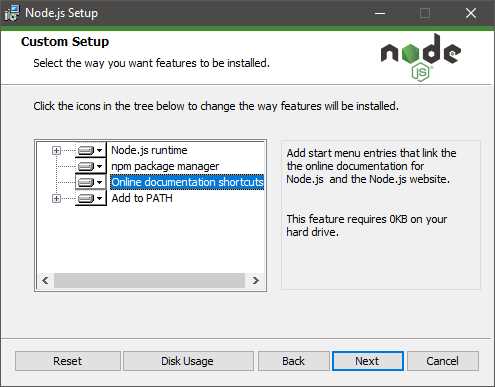Viewport: 495px width, 387px height.
Task: Open Online documentation shortcuts install option icon
Action: 90,182
